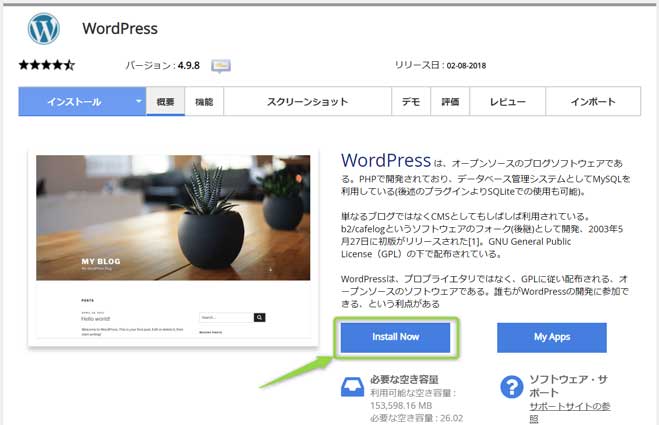This screenshot has width=659, height=425.
Task: Click the 必要な空き容量 heading
Action: tap(404, 379)
